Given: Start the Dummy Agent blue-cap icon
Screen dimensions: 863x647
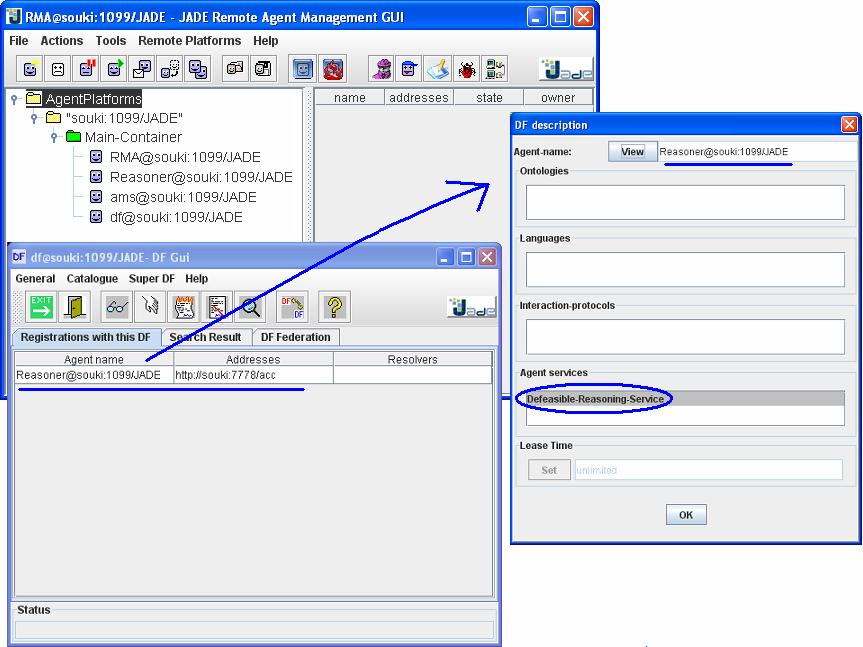Looking at the screenshot, I should [409, 69].
